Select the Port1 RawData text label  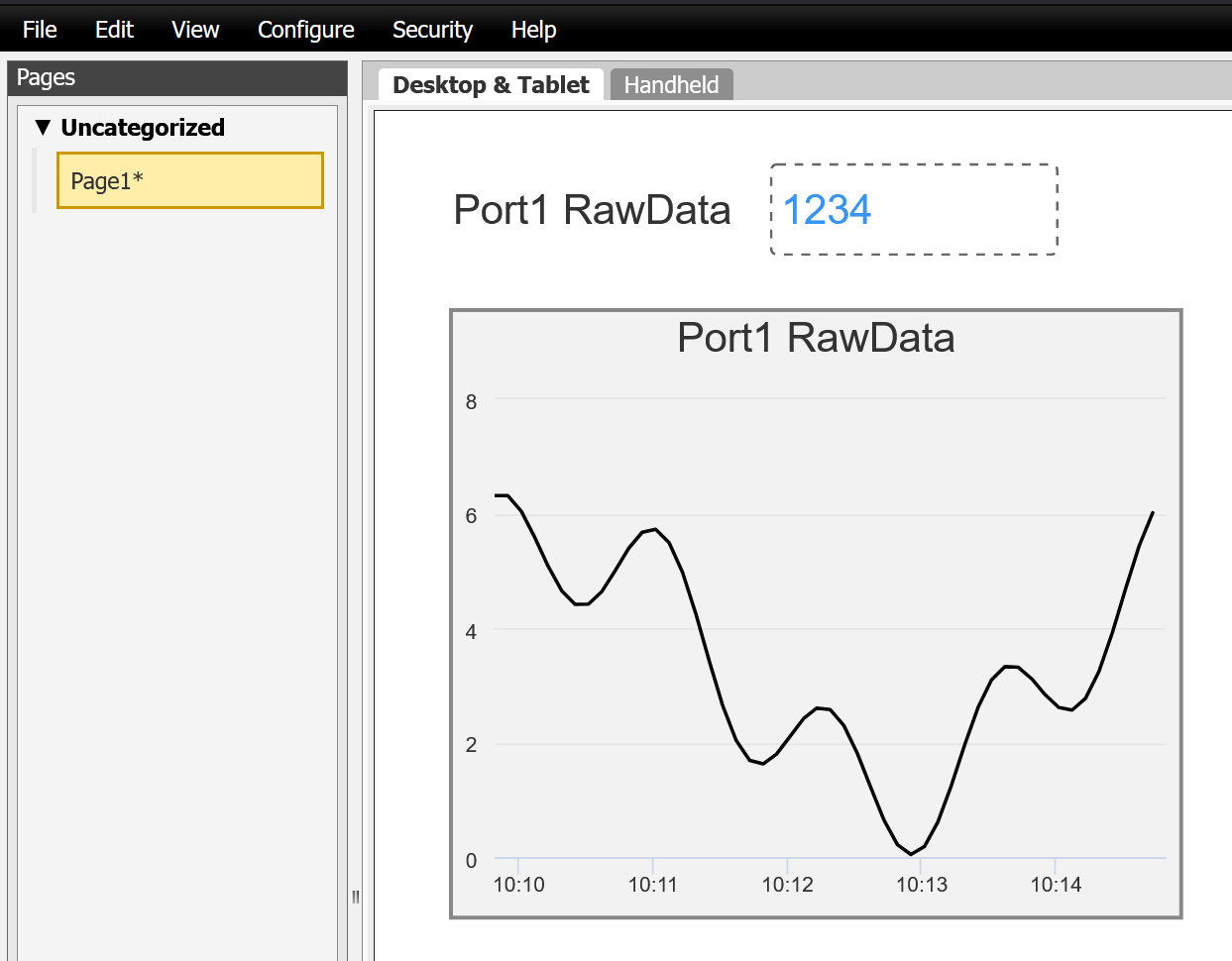tap(592, 209)
